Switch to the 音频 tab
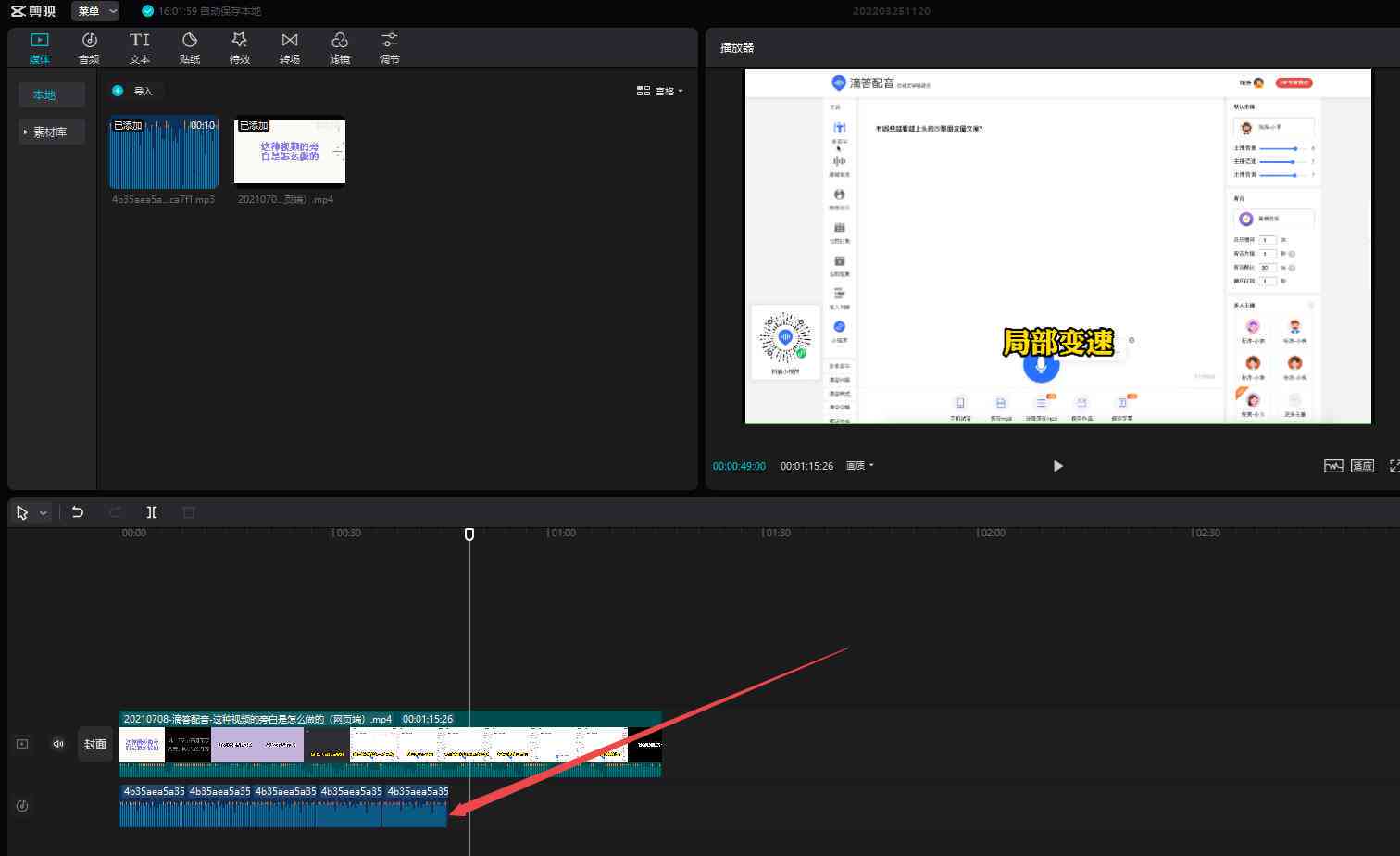The width and height of the screenshot is (1400, 856). tap(89, 48)
